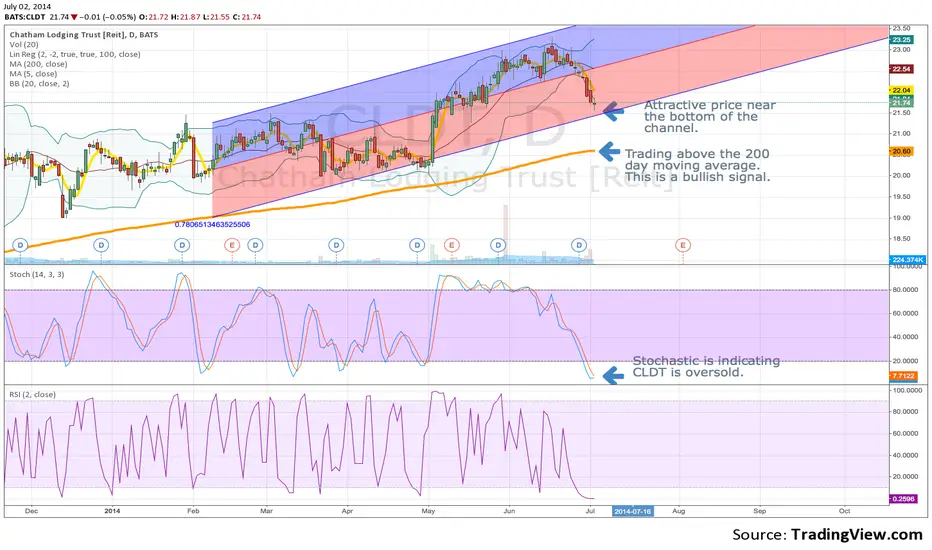932x550 pixels.
Task: Select the orange 20.60 moving average label
Action: point(901,152)
